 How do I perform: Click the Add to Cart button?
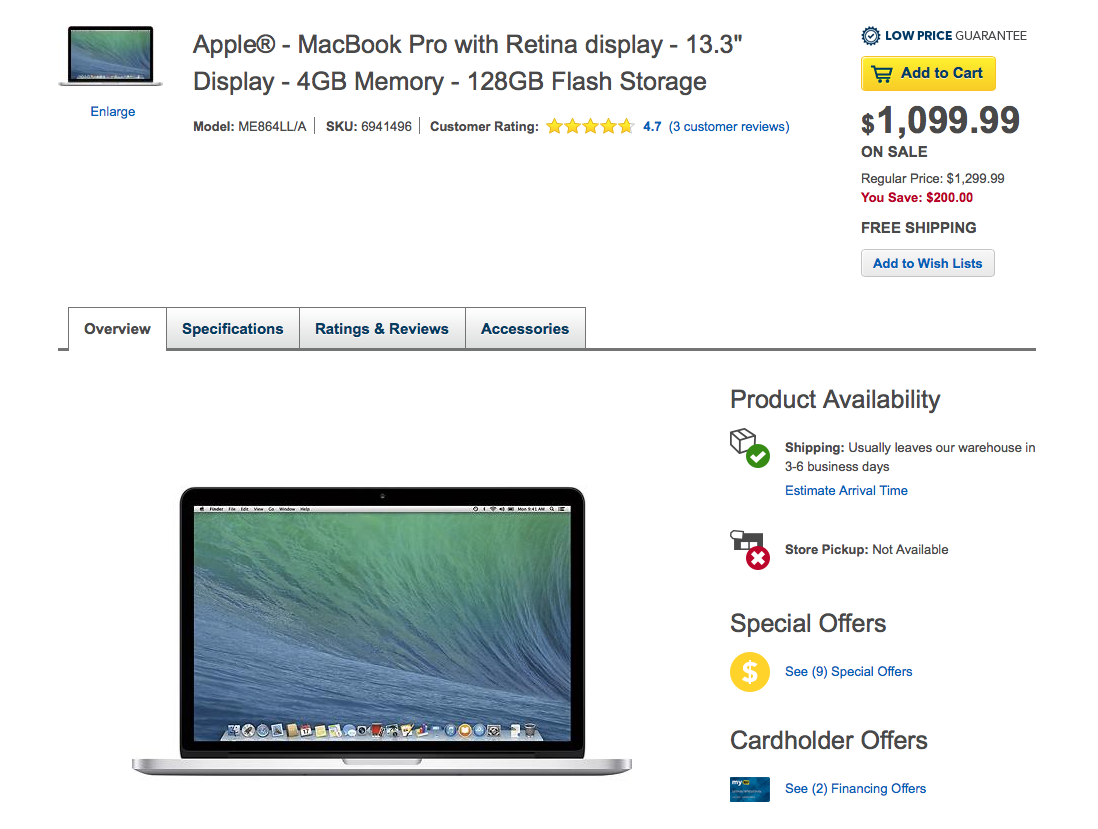(928, 74)
